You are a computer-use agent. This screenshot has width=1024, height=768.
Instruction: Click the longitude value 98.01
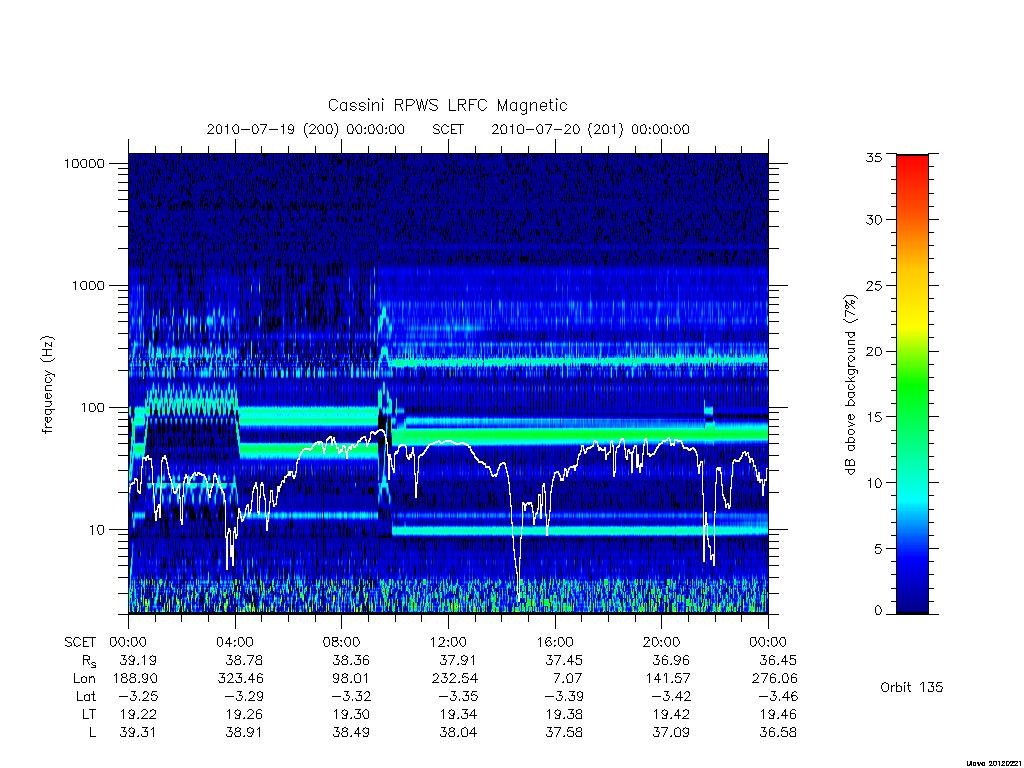tap(351, 679)
